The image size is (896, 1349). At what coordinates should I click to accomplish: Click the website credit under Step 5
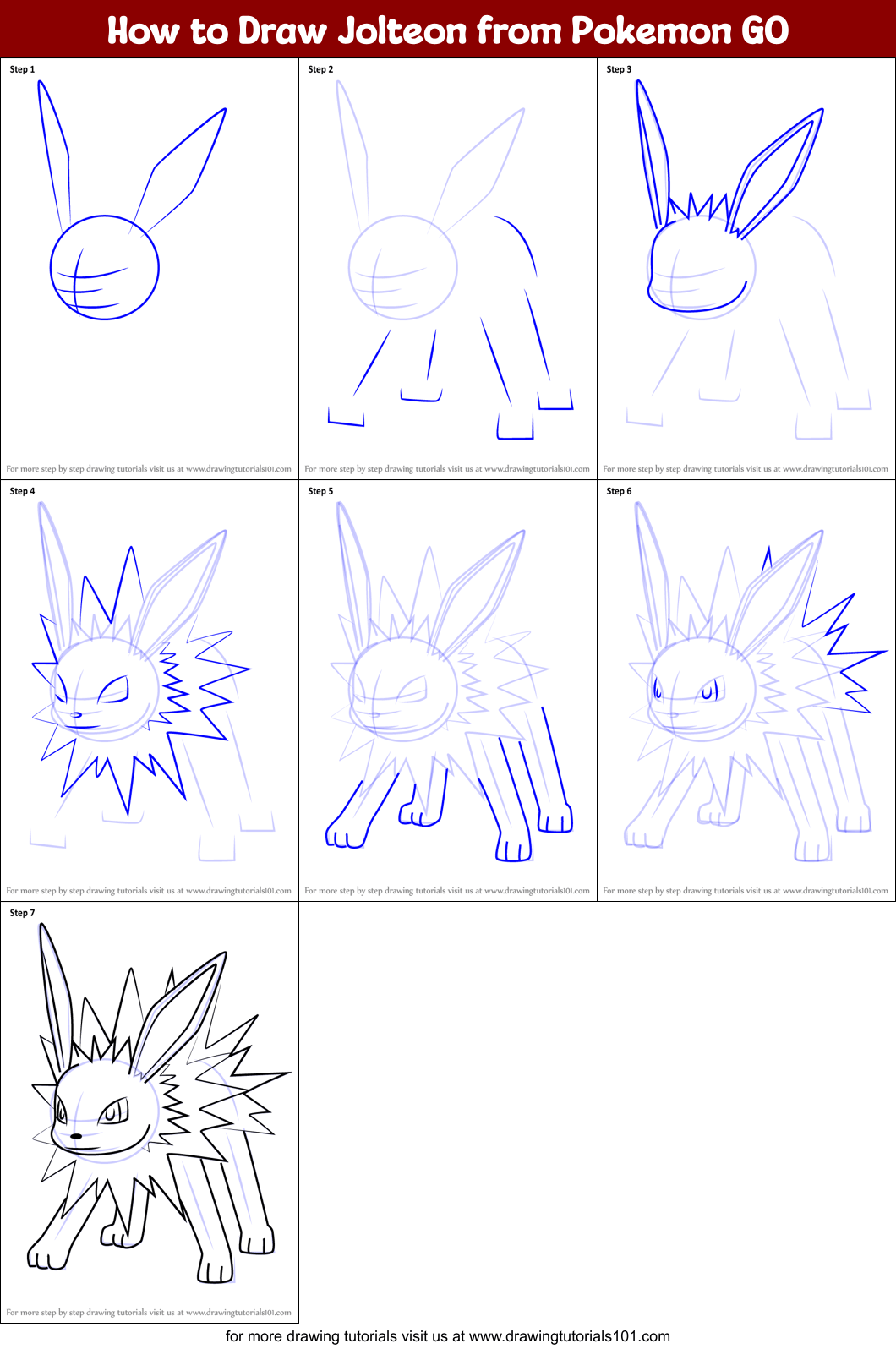tap(447, 891)
